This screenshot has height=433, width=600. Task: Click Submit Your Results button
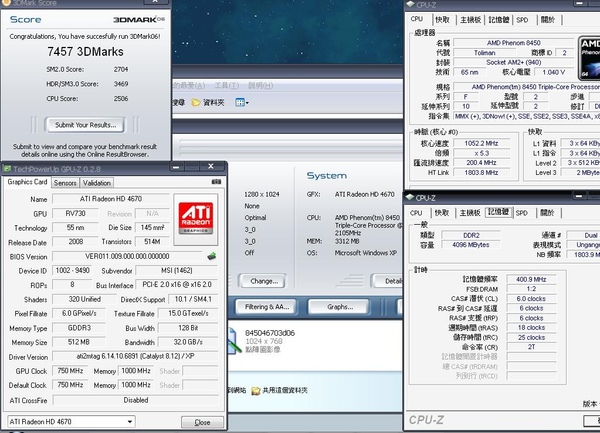(x=85, y=125)
